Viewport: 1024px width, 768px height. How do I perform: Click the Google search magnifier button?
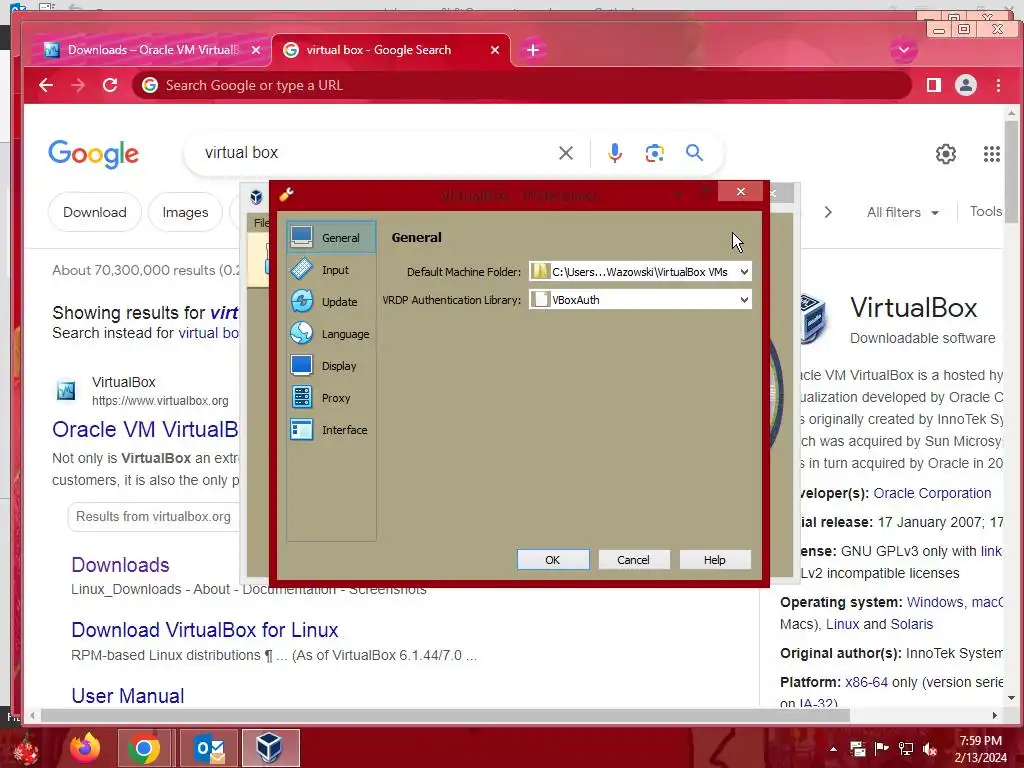[x=694, y=153]
